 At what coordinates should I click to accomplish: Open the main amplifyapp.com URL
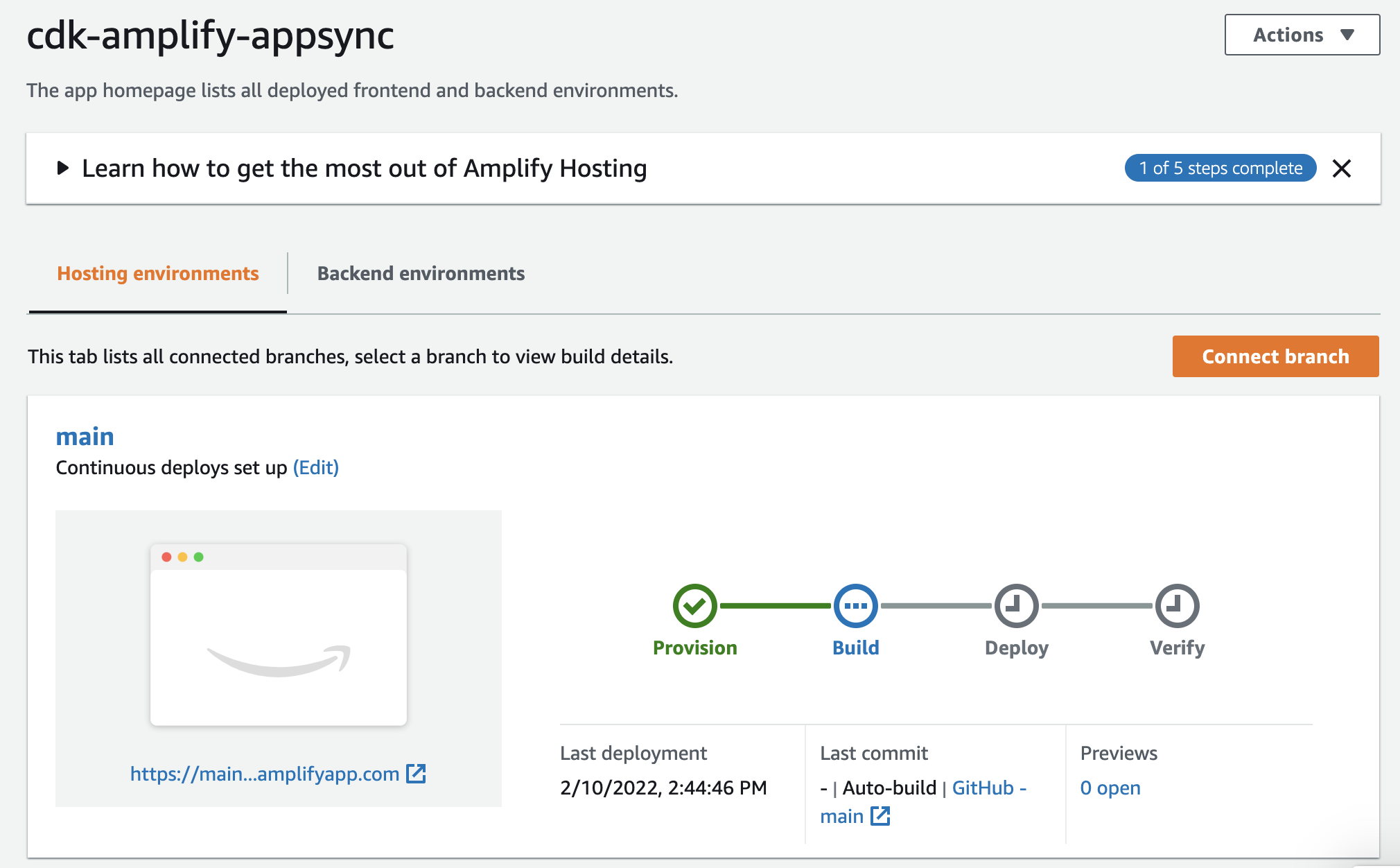tap(265, 774)
